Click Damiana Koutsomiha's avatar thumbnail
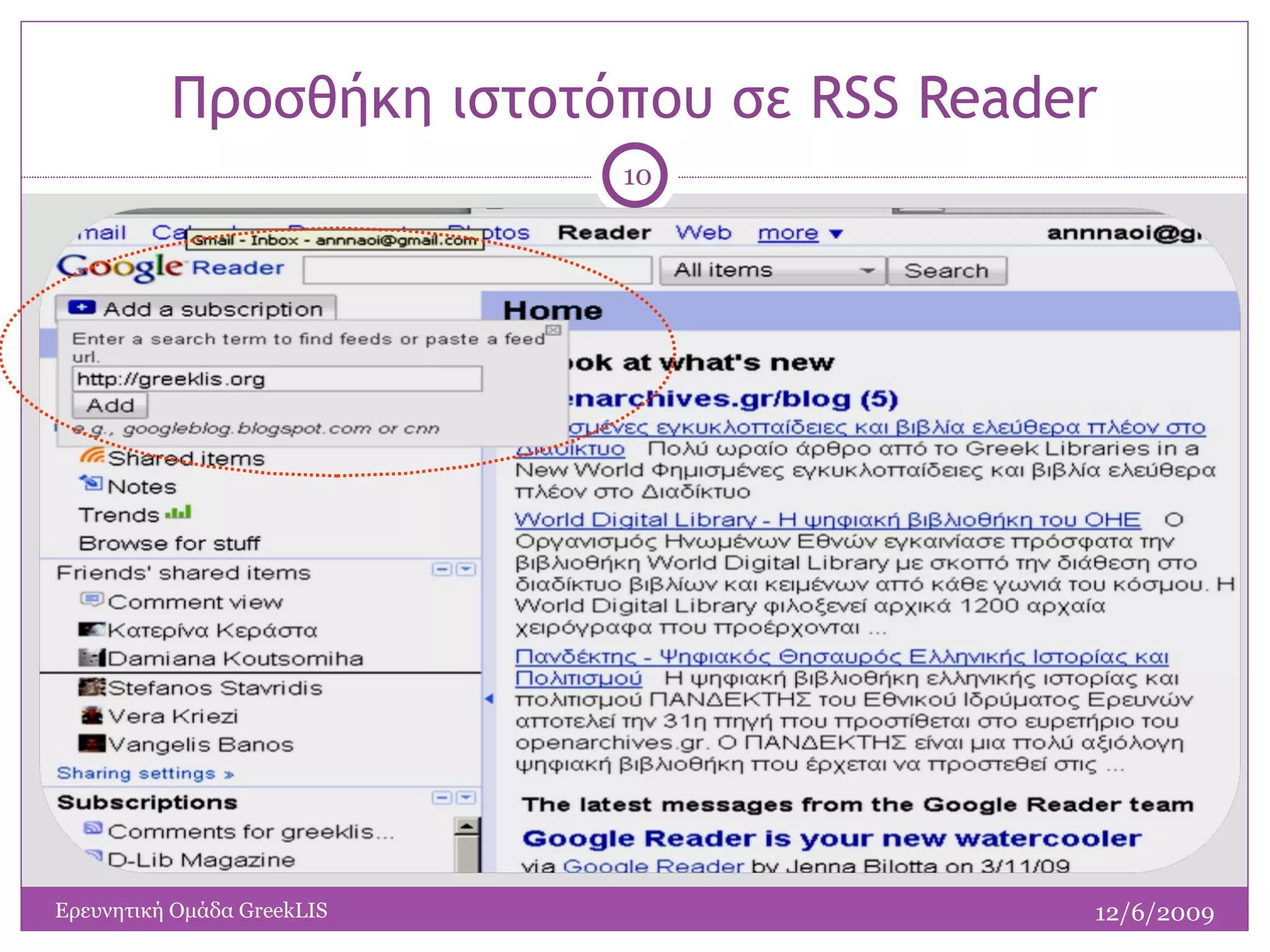 [x=92, y=657]
